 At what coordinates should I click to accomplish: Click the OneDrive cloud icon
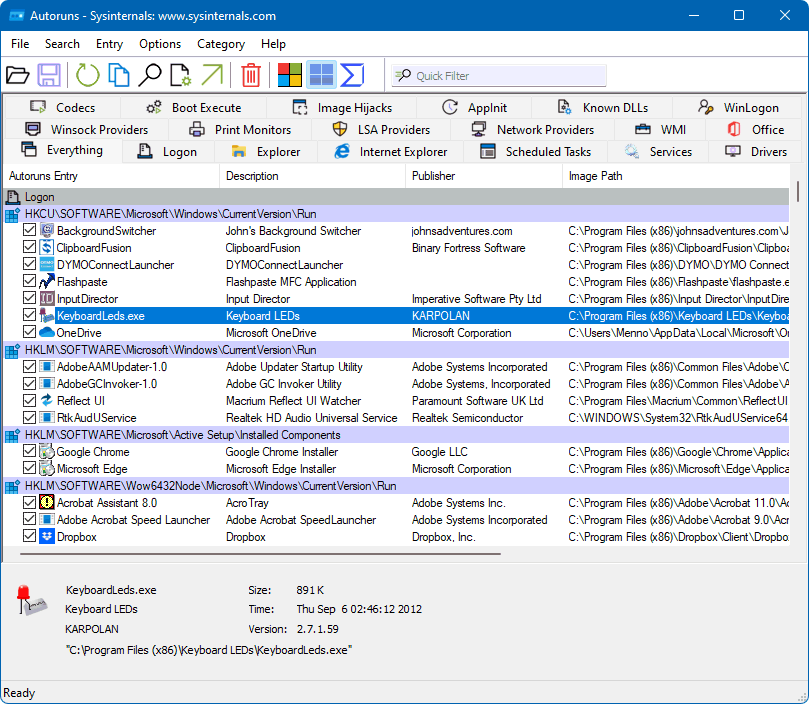(x=47, y=332)
